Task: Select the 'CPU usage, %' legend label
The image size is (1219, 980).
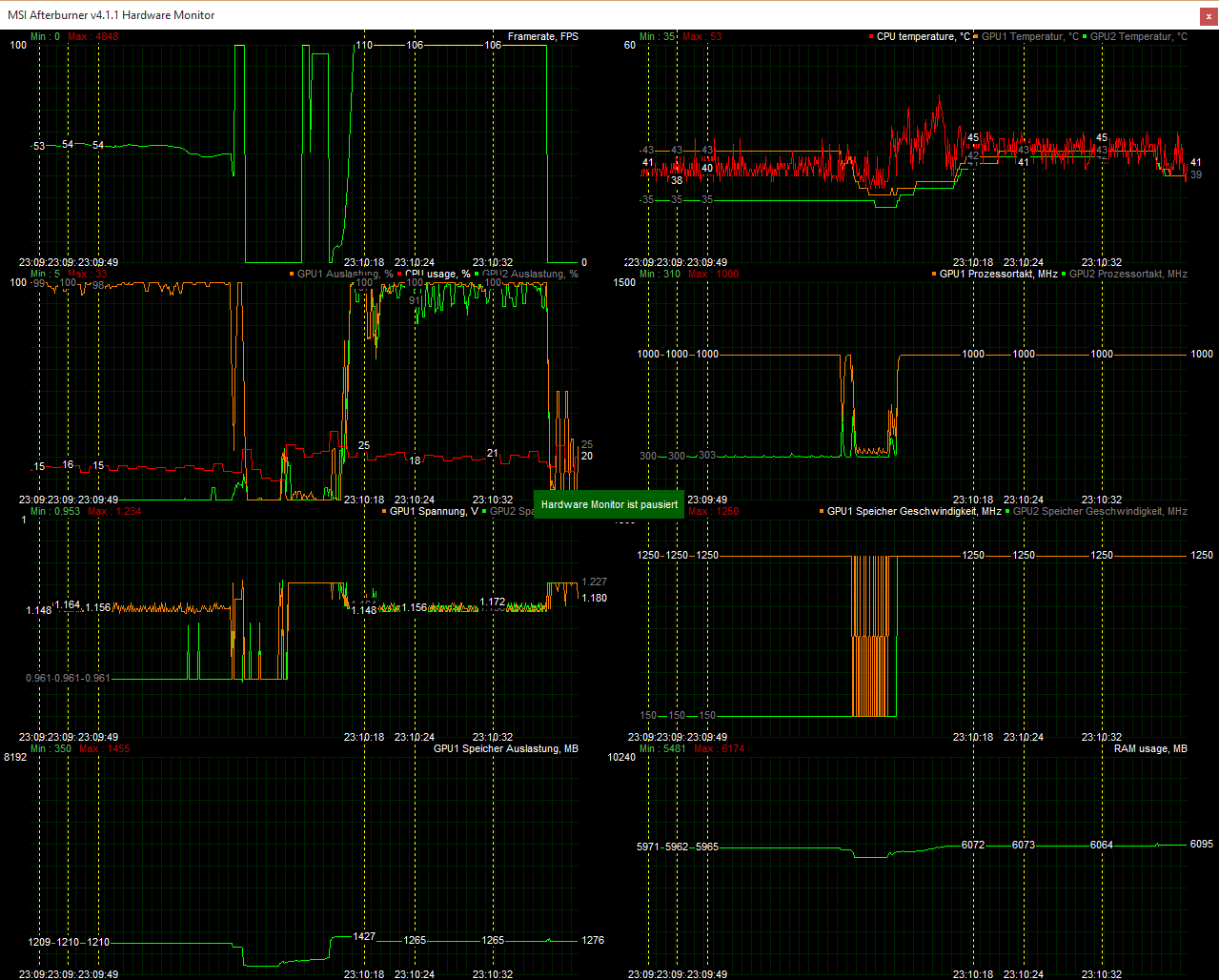Action: coord(437,274)
